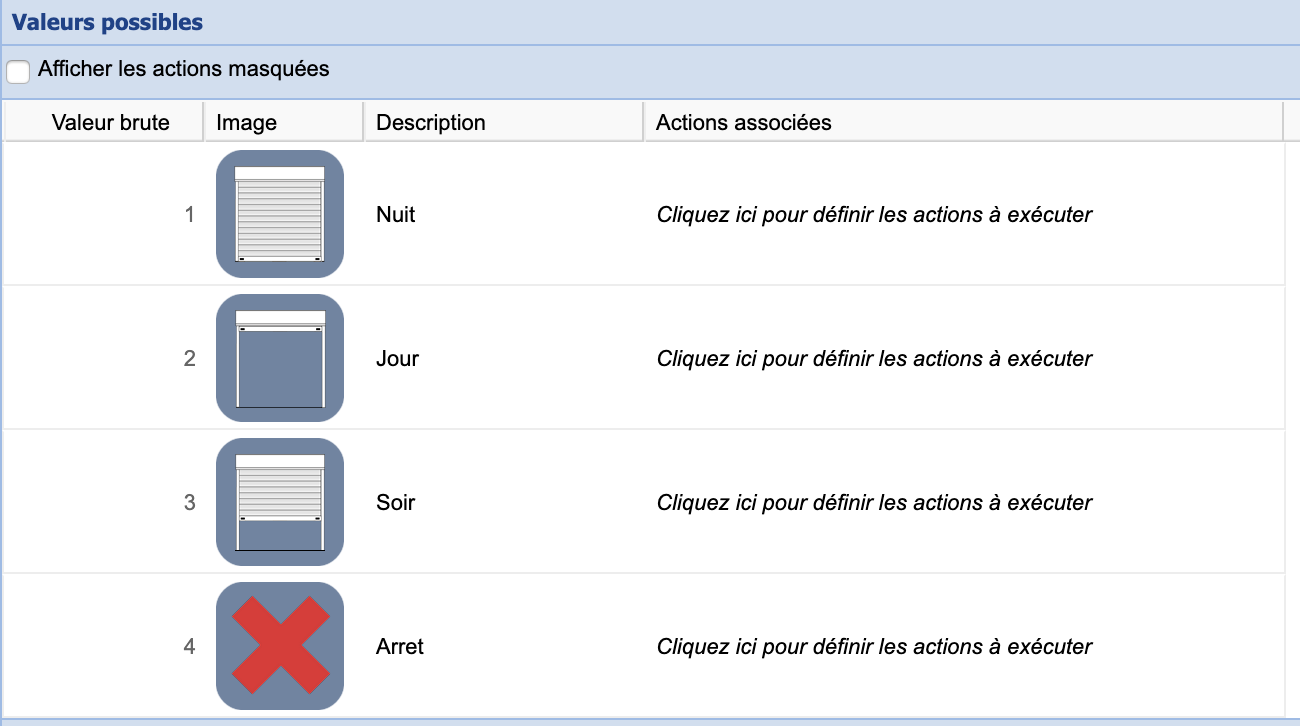This screenshot has height=726, width=1300.
Task: Click raw value 4 in the last row
Action: 190,646
